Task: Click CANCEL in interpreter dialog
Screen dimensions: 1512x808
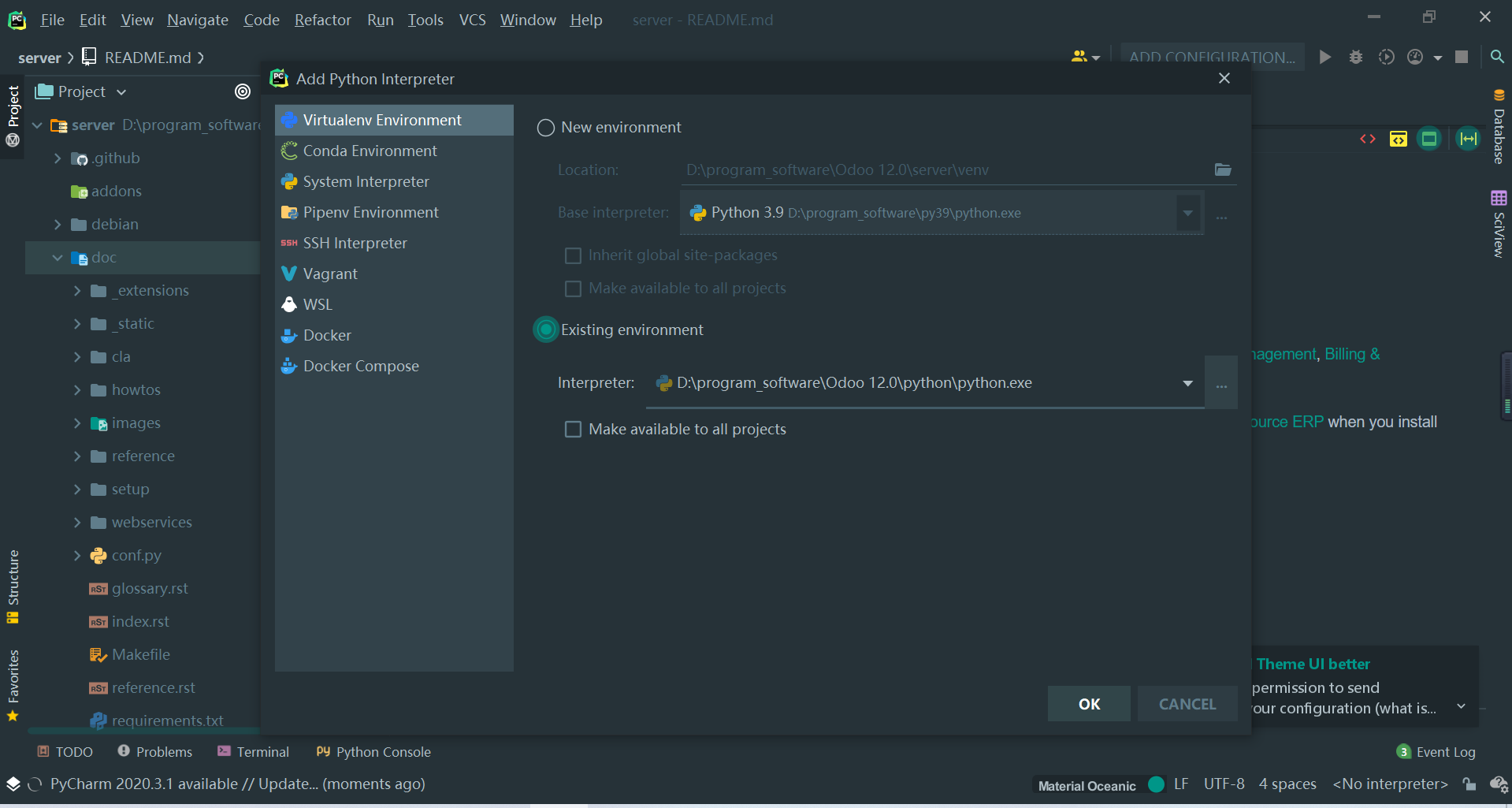Action: 1187,704
